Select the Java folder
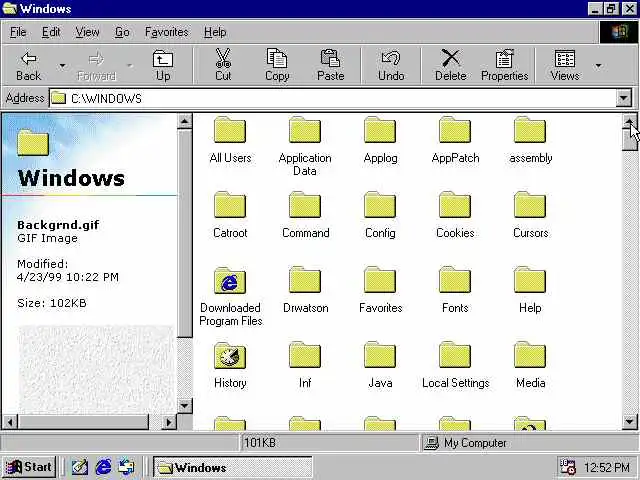 (380, 365)
